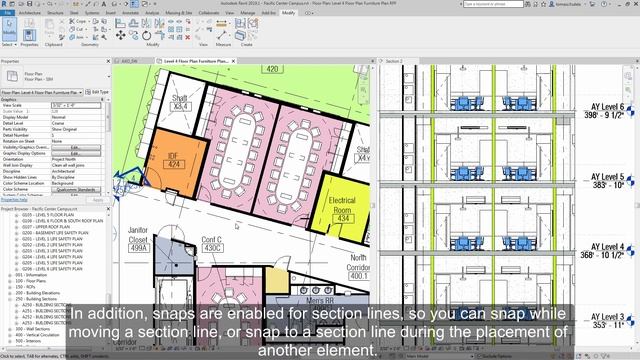Select the Align tool icon
This screenshot has height=360, width=640.
[x=120, y=23]
